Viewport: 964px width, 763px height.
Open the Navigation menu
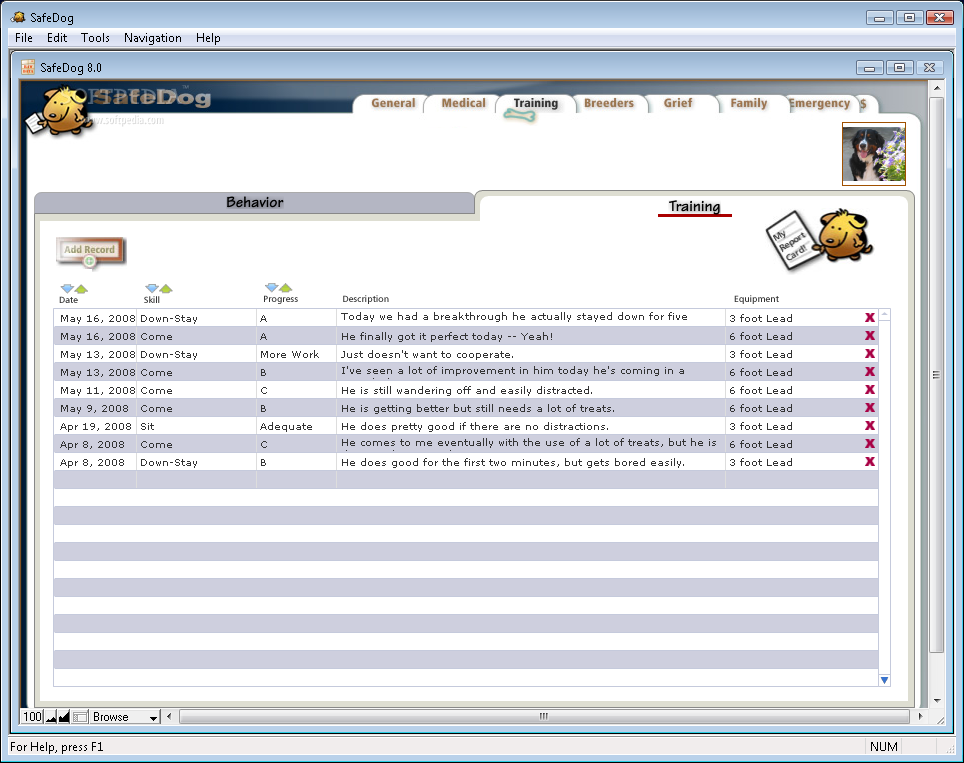pyautogui.click(x=152, y=38)
